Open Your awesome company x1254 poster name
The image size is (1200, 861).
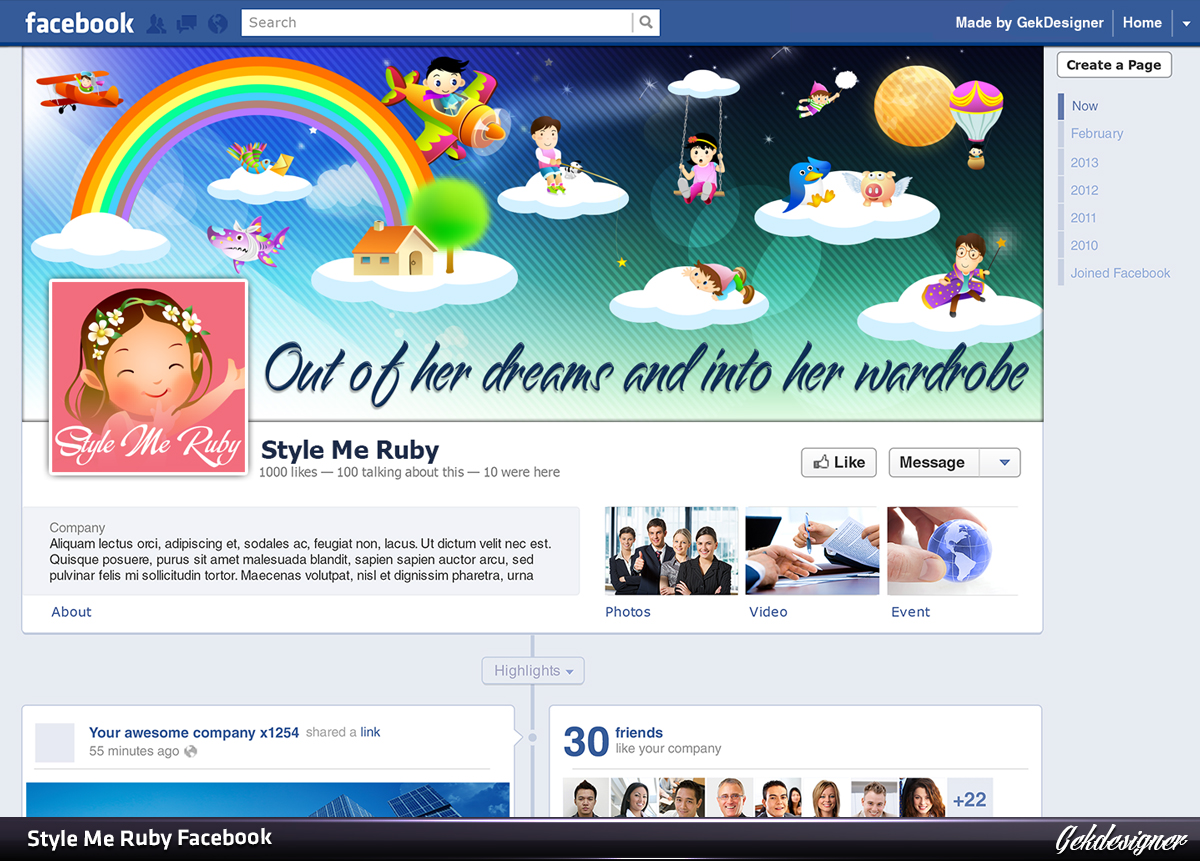[194, 733]
